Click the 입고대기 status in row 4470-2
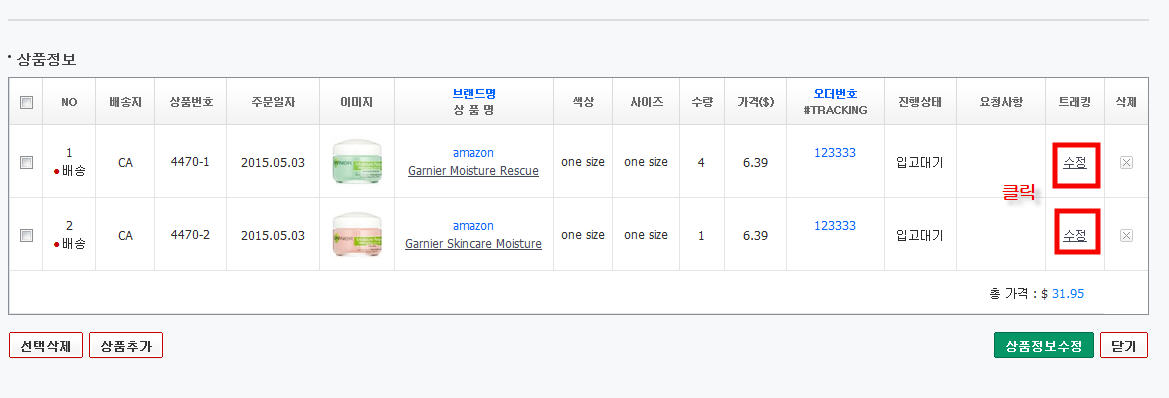Image resolution: width=1169 pixels, height=398 pixels. (x=919, y=236)
